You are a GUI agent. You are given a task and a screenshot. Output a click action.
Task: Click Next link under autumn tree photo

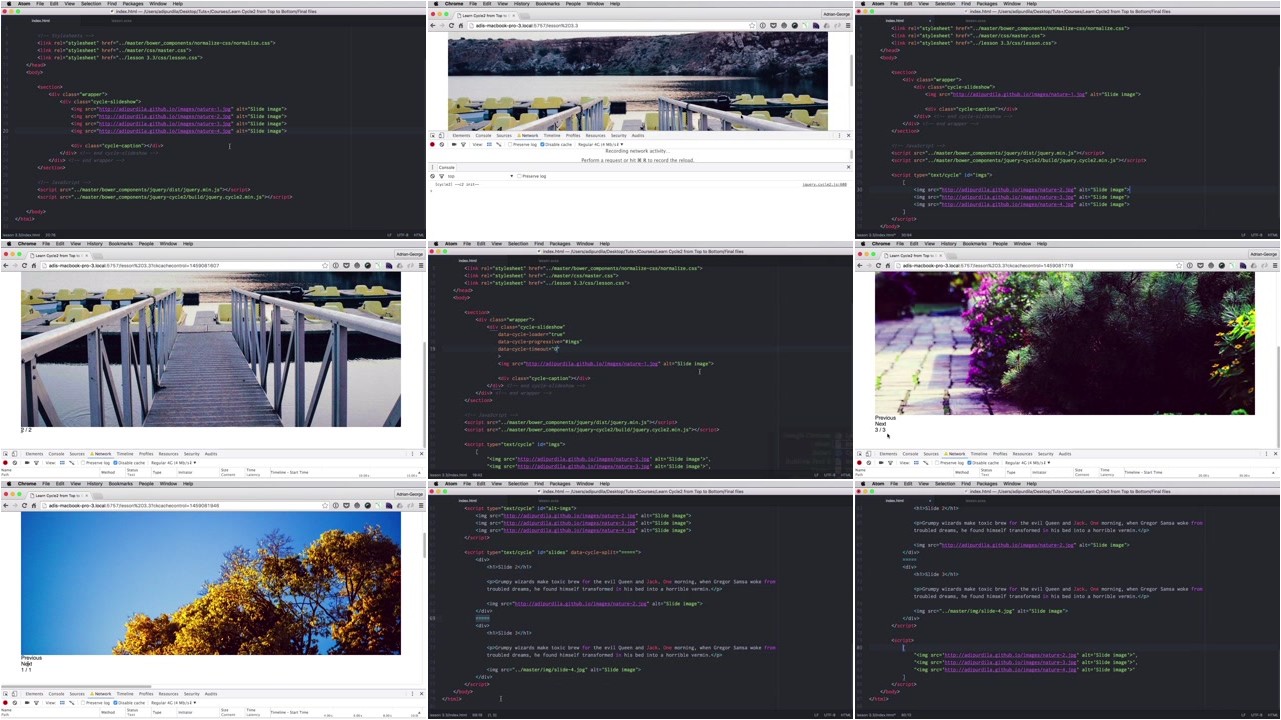tap(26, 664)
